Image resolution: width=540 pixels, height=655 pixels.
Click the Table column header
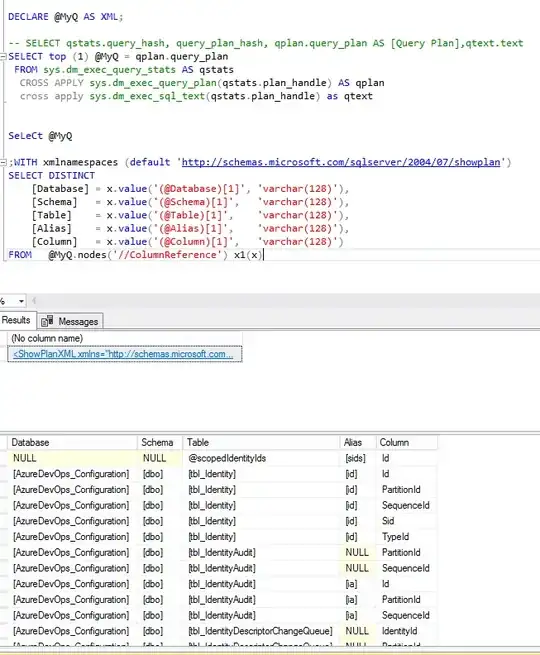(261, 442)
